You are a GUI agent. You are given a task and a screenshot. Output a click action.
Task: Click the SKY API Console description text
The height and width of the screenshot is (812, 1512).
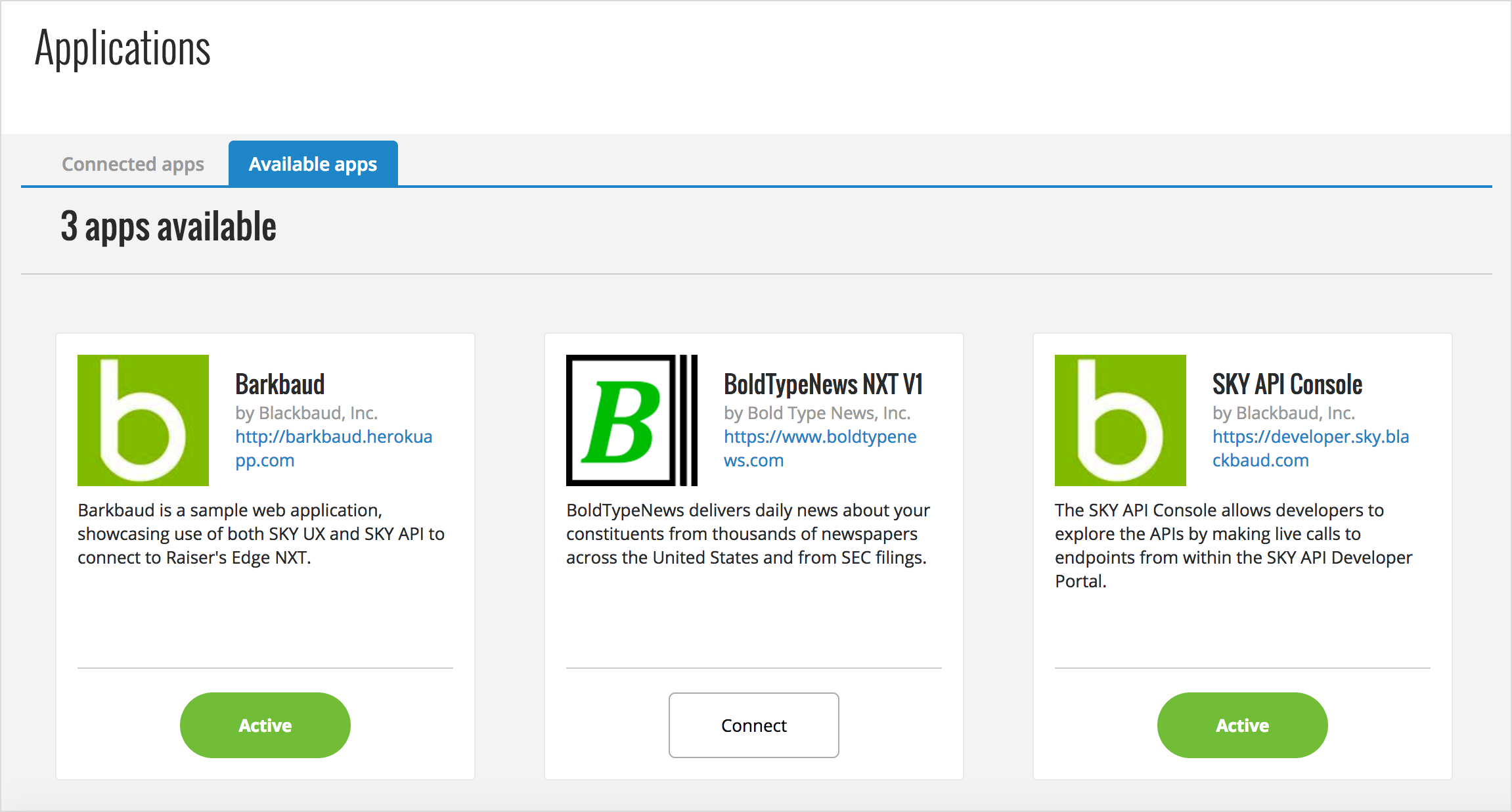coord(1234,545)
